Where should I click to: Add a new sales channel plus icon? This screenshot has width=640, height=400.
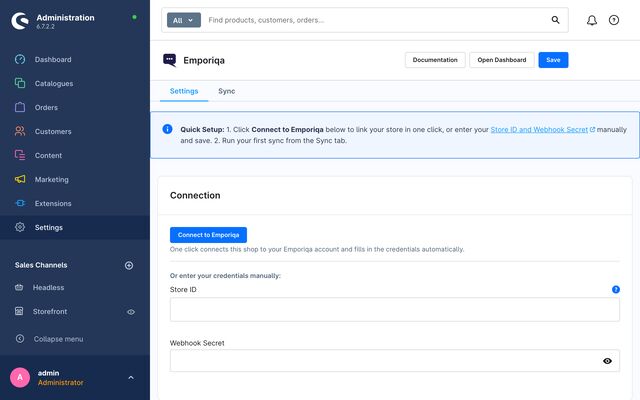tap(129, 265)
